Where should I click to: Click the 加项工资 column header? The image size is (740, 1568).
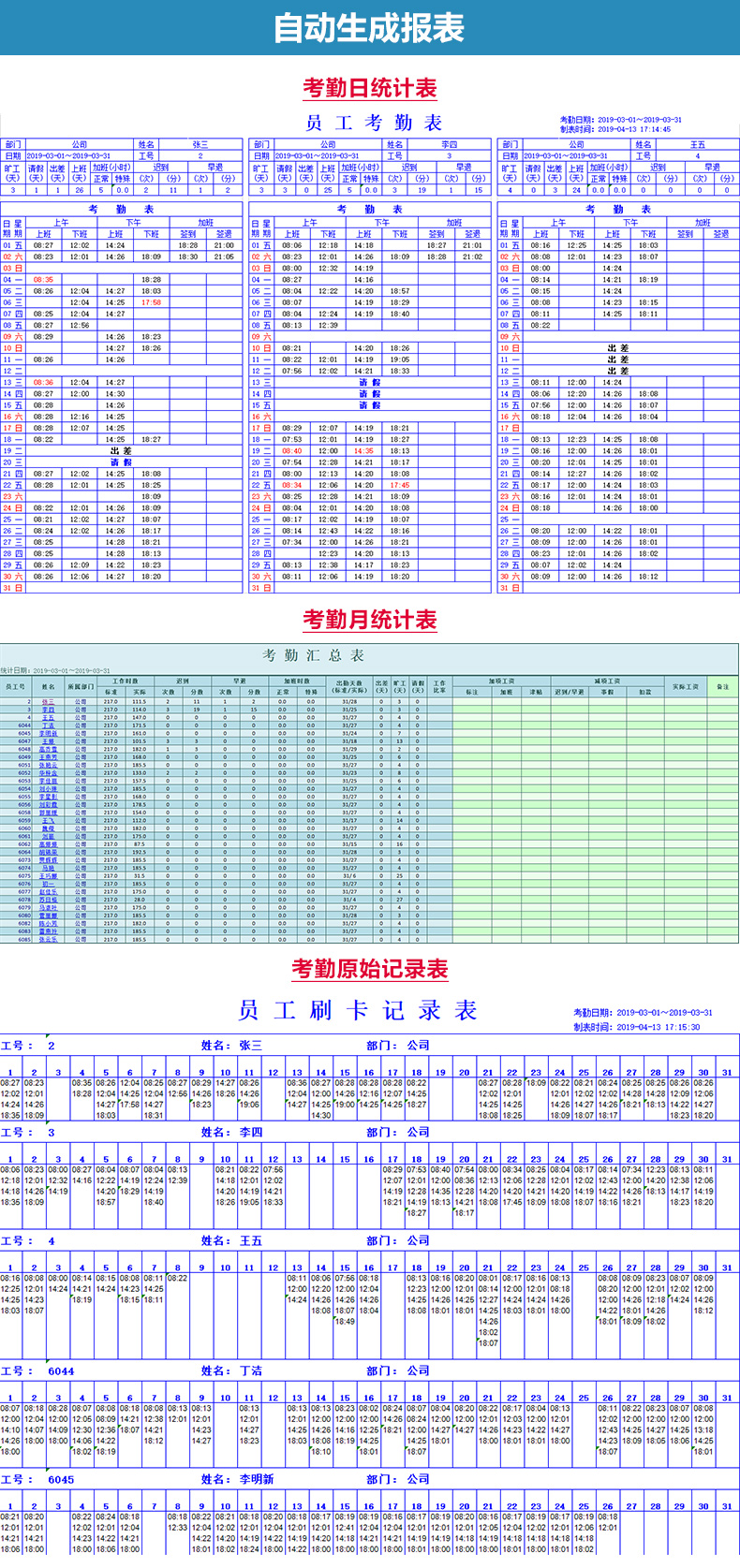pyautogui.click(x=501, y=681)
